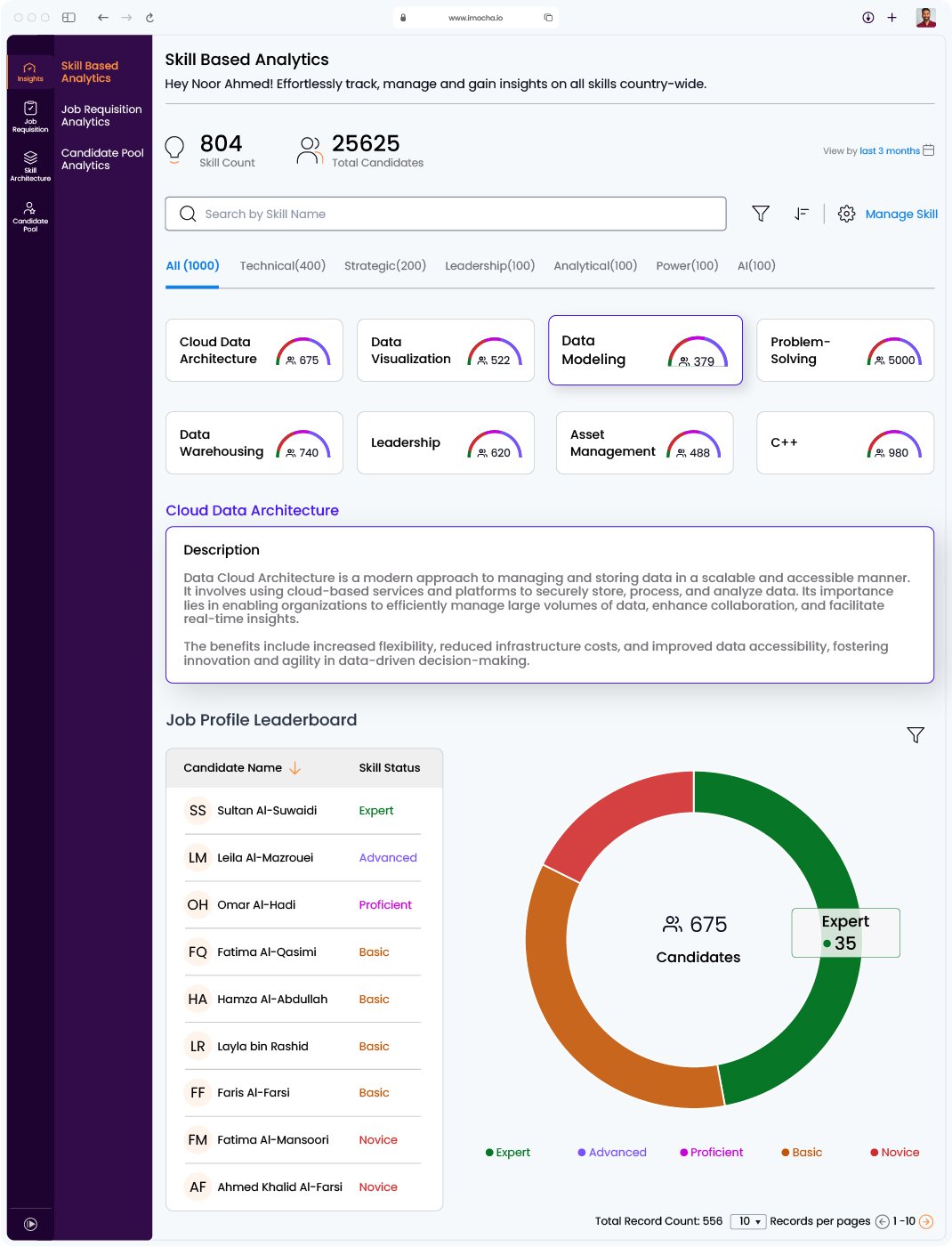Select the Leadership(100) skill tab
This screenshot has height=1247, width=952.
click(x=490, y=265)
